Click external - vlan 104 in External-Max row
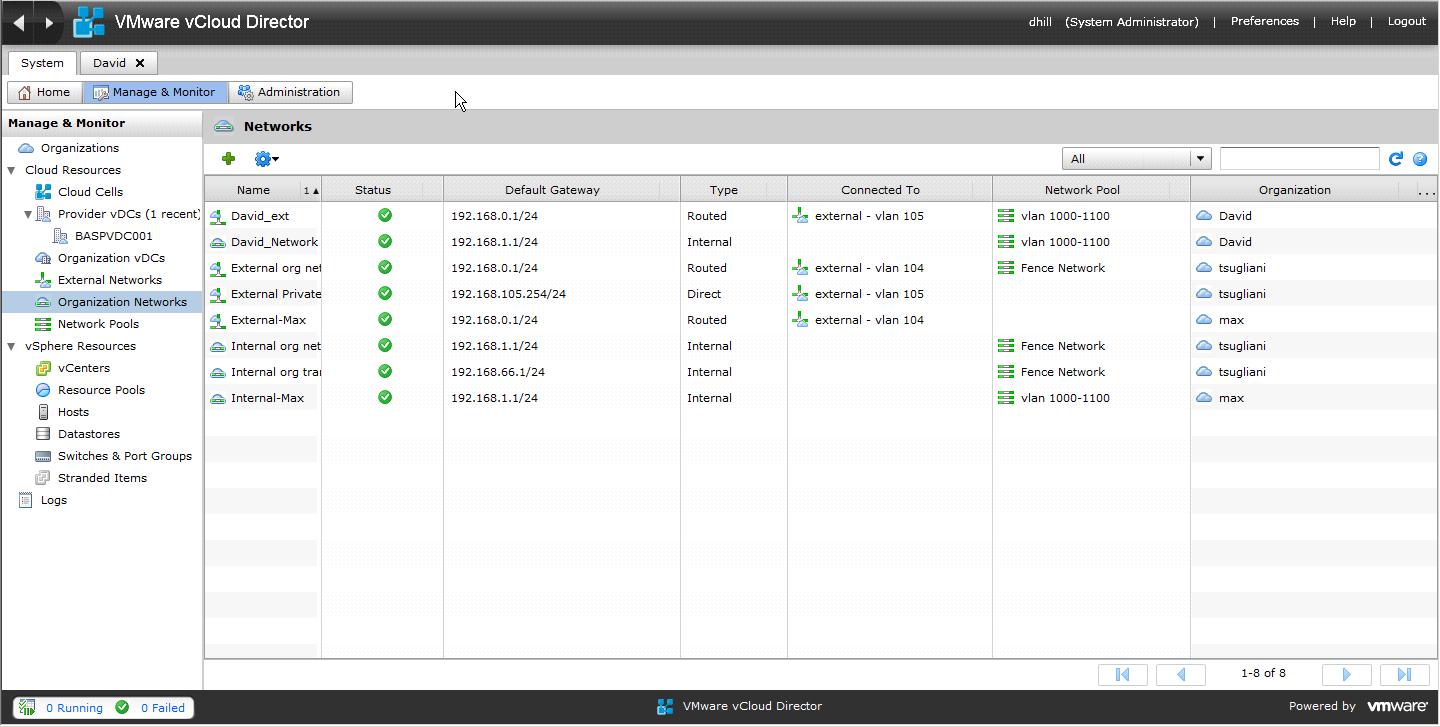This screenshot has height=727, width=1440. coord(869,320)
